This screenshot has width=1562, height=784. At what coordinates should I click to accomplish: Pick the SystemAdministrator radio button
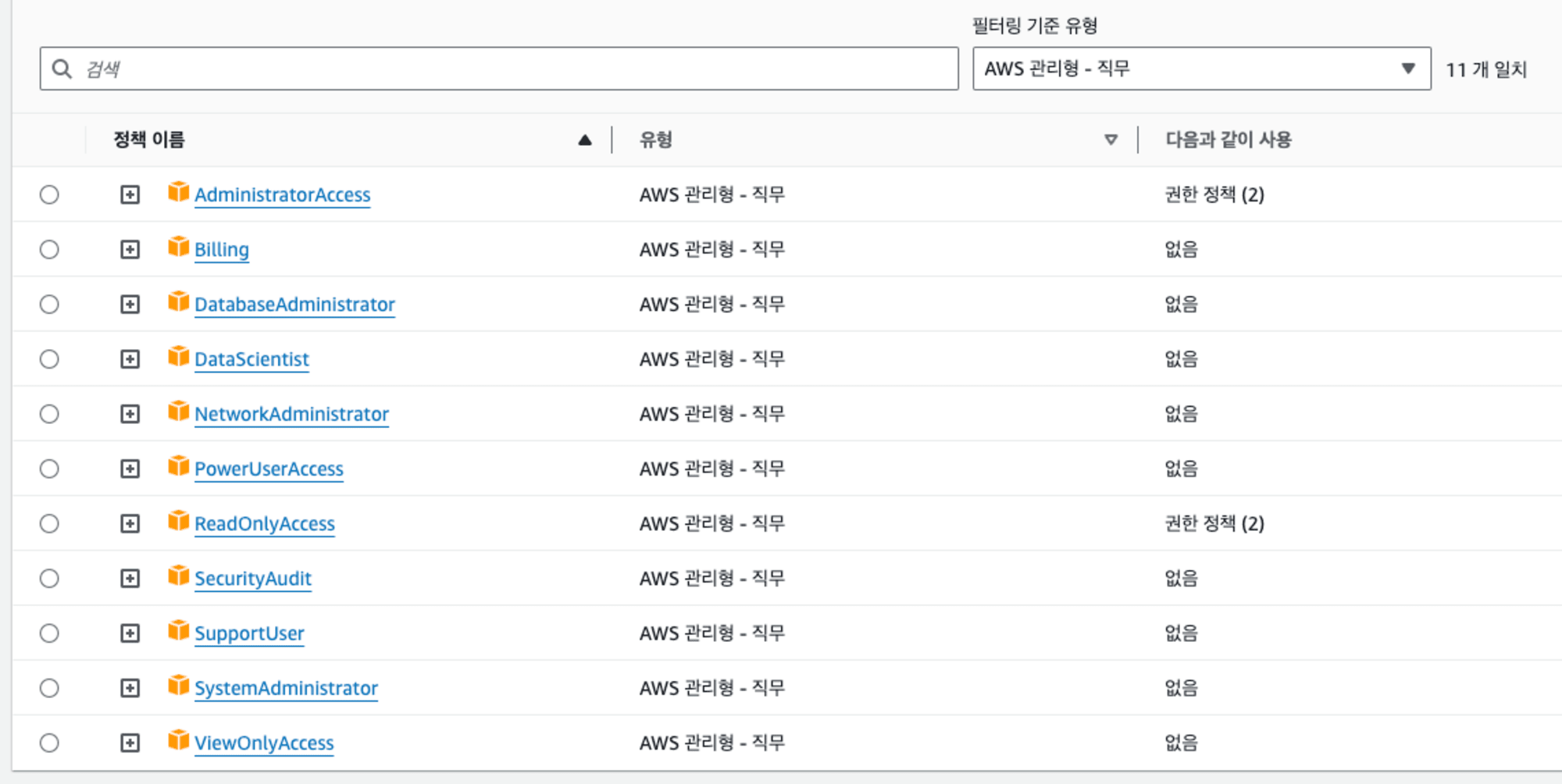click(x=49, y=688)
